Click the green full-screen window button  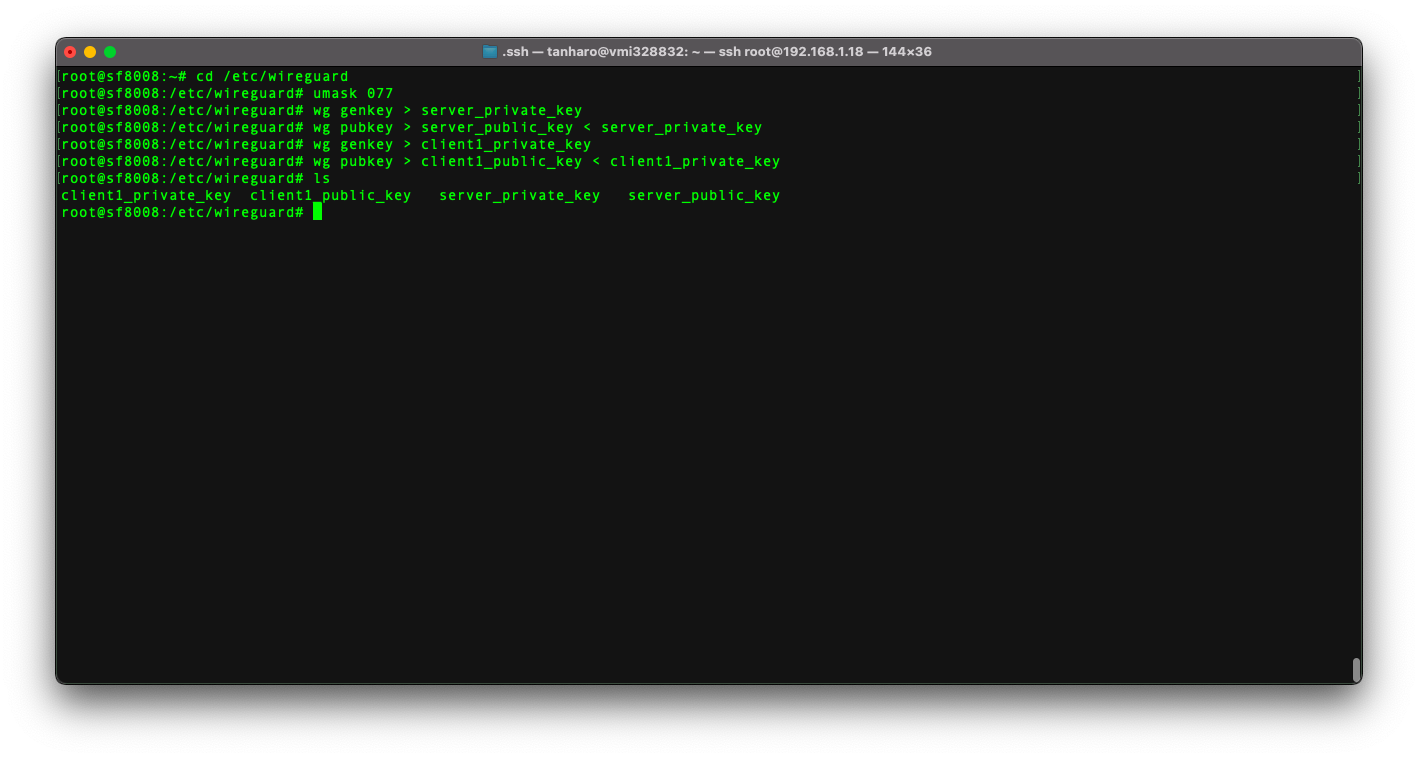tap(110, 52)
